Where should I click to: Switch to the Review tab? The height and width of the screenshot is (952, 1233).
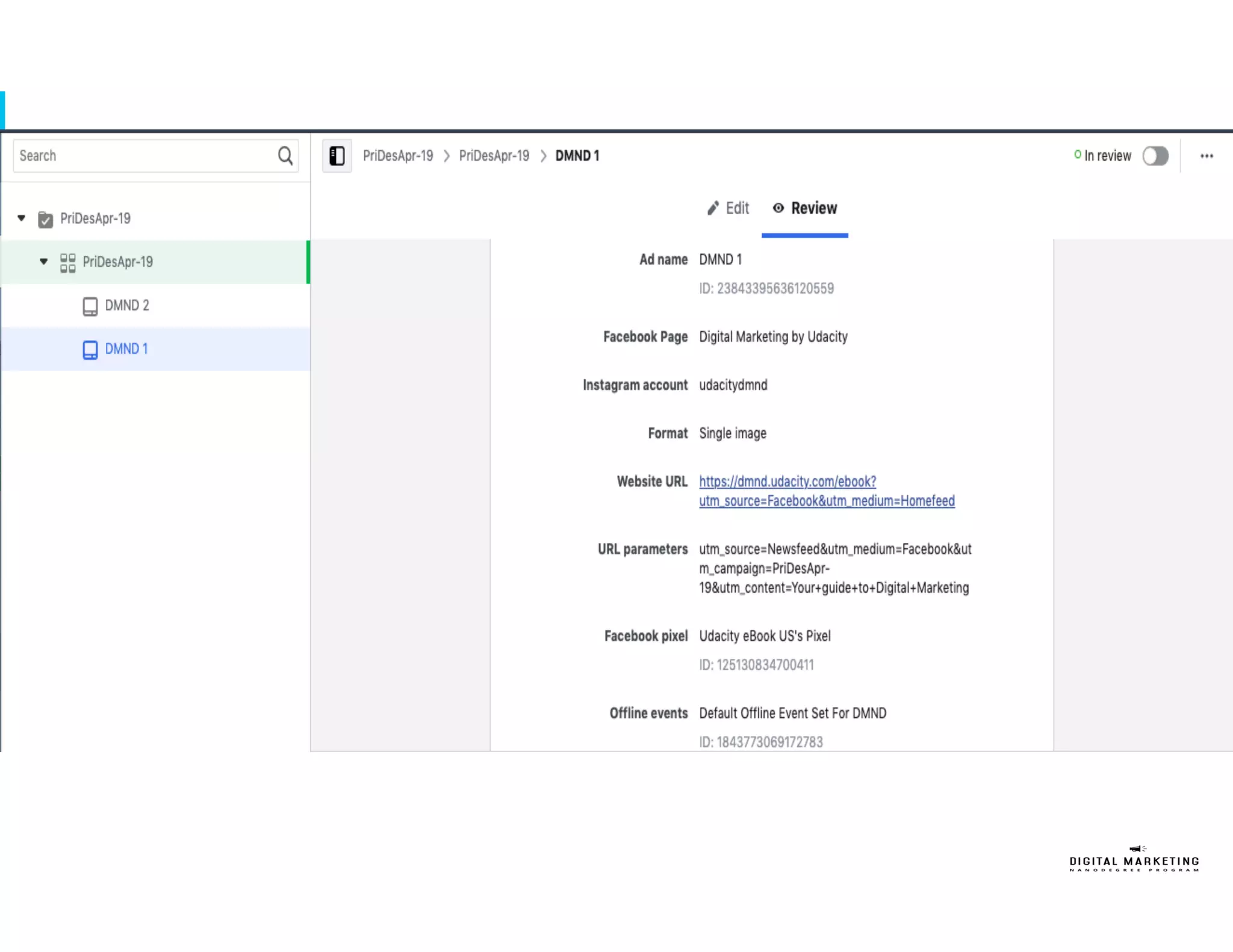[813, 208]
